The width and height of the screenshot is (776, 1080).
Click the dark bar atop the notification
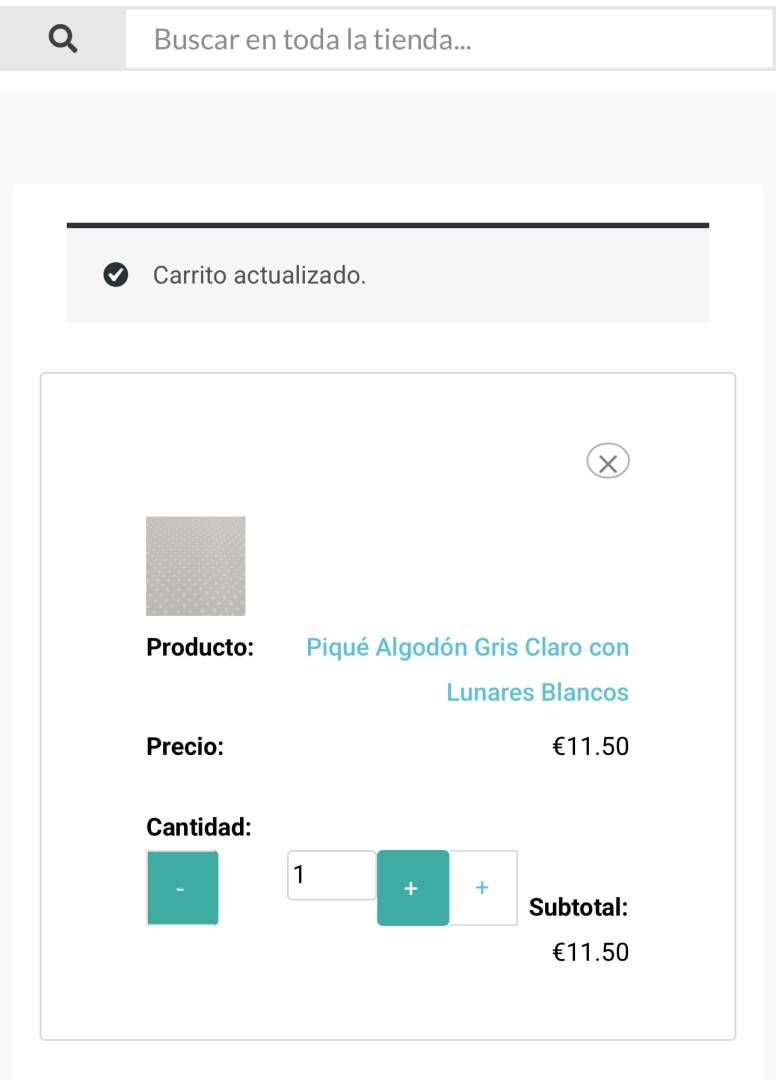pos(387,226)
